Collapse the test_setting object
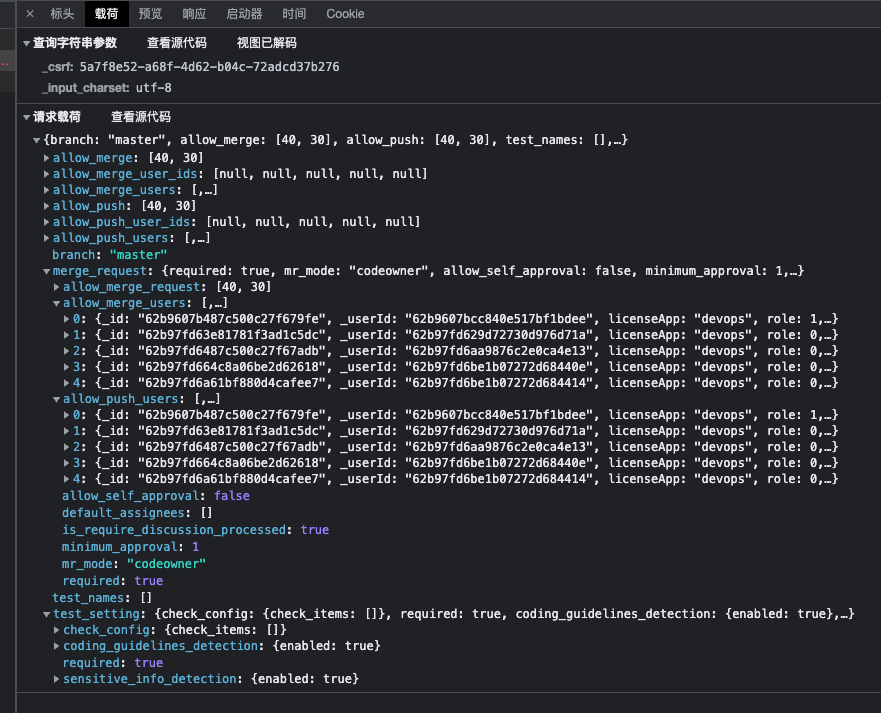The height and width of the screenshot is (713, 881). pyautogui.click(x=47, y=615)
